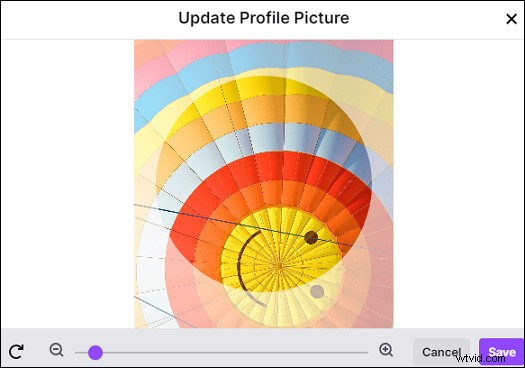This screenshot has height=368, width=525.
Task: Save the new profile picture
Action: (x=502, y=352)
